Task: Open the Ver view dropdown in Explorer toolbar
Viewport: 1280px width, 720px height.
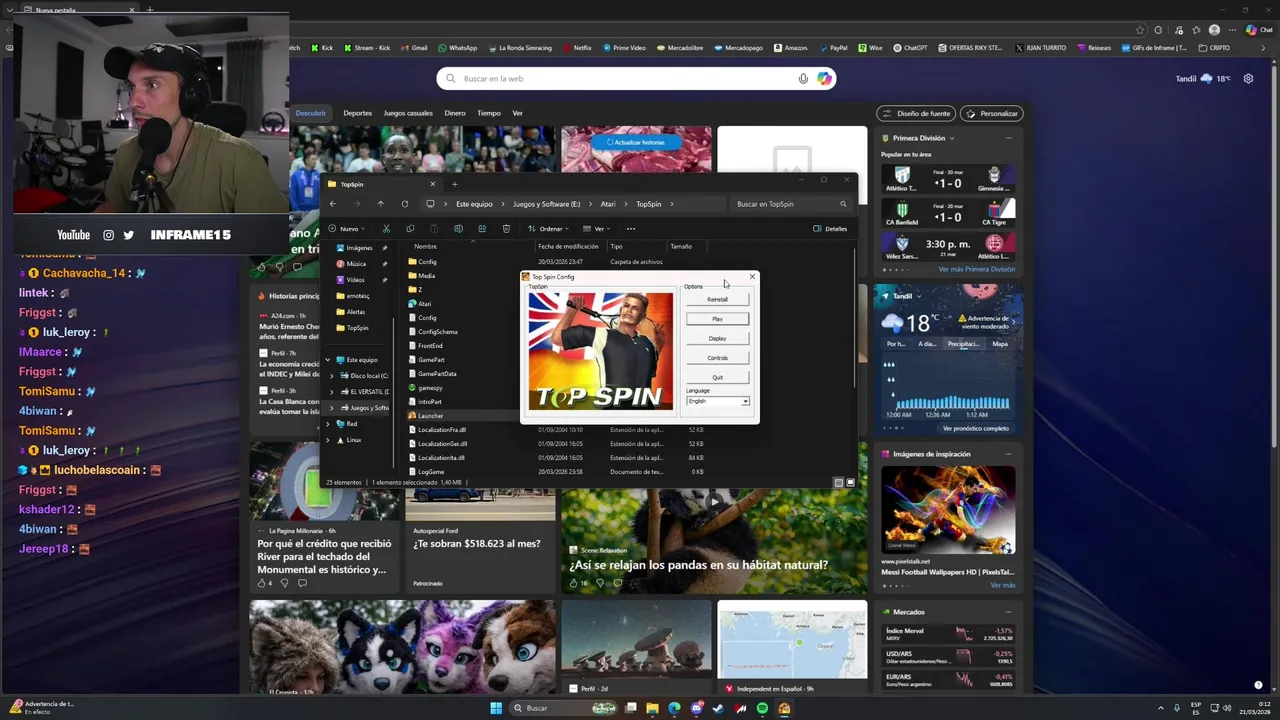Action: coord(596,229)
